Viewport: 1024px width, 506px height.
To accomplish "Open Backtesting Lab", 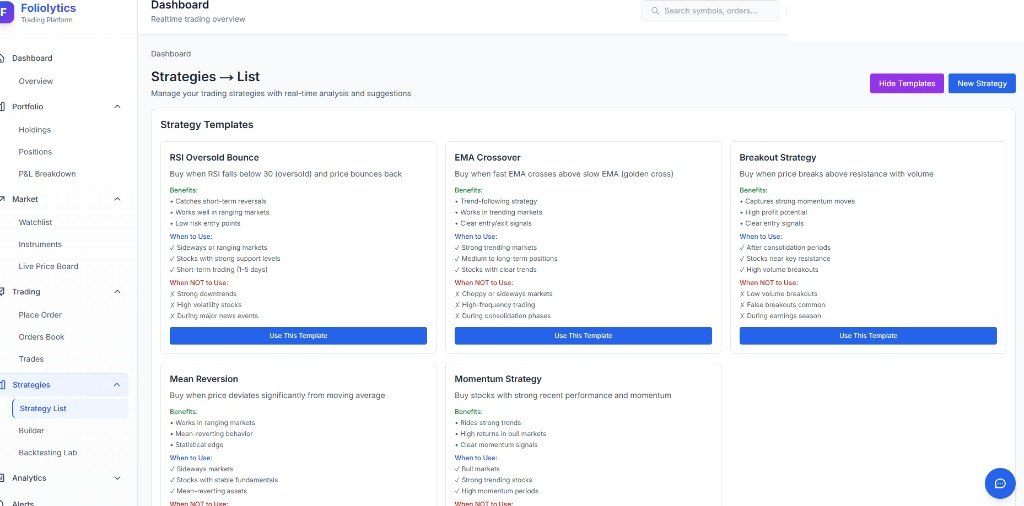I will click(x=48, y=453).
